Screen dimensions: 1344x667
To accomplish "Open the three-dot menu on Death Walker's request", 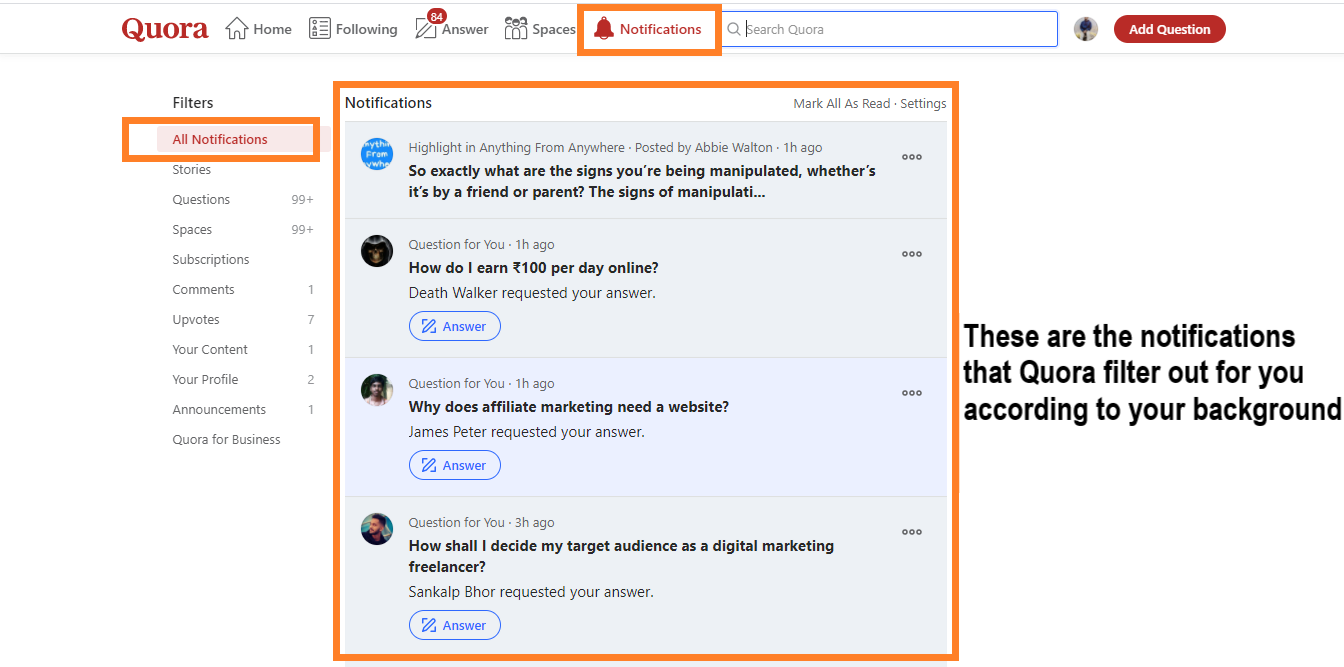I will coord(911,254).
